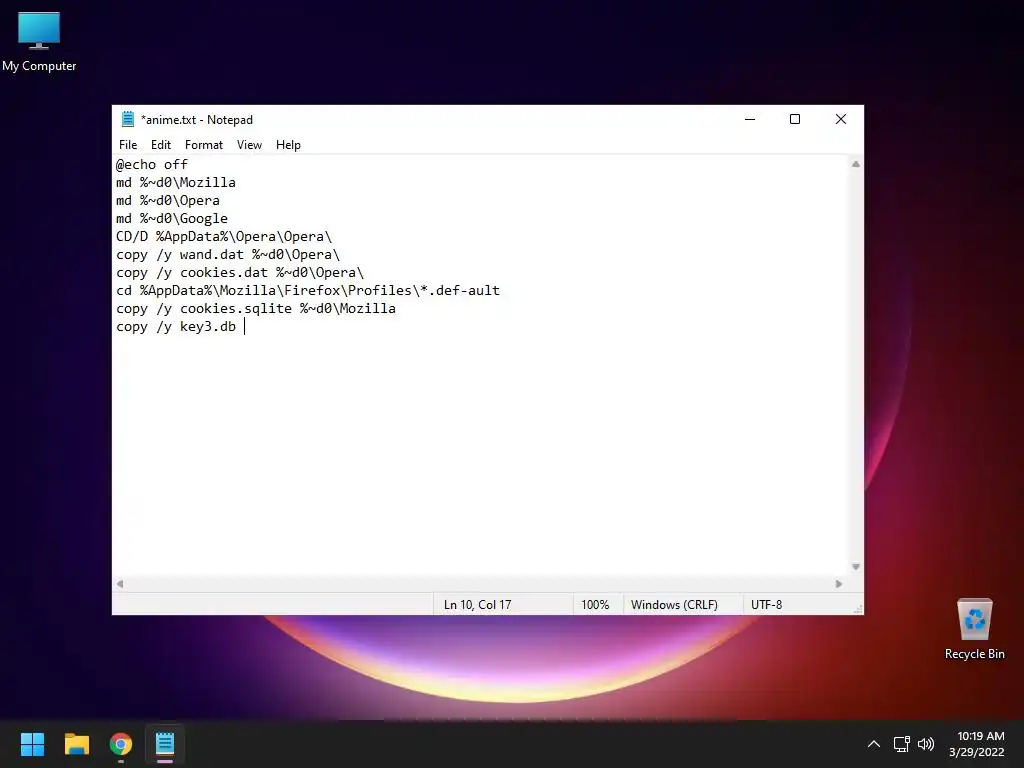Viewport: 1024px width, 768px height.
Task: Click Notepad taskbar icon
Action: [x=165, y=744]
